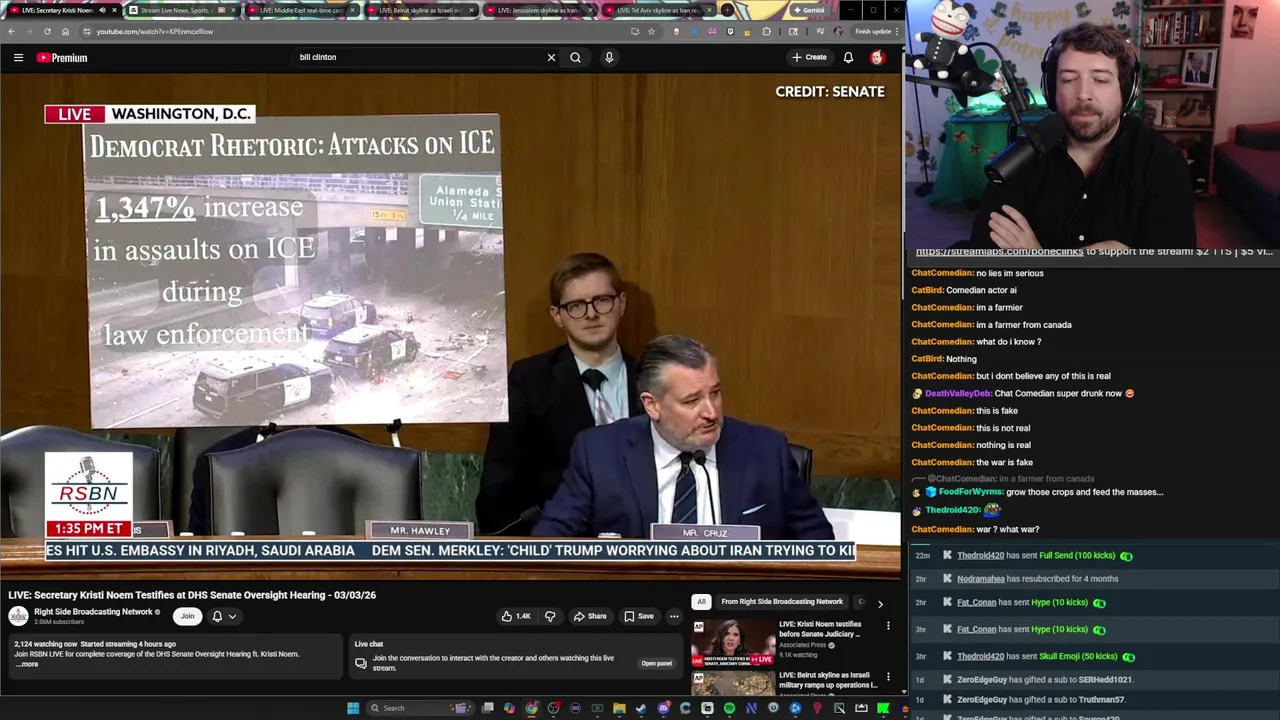Open the browser extensions puzzle icon

pyautogui.click(x=767, y=31)
